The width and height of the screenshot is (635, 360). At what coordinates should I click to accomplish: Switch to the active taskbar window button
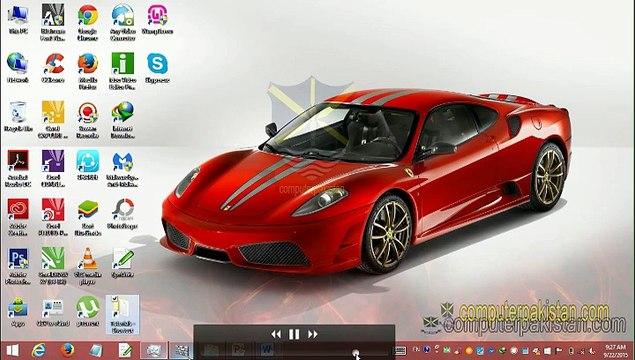[x=153, y=350]
